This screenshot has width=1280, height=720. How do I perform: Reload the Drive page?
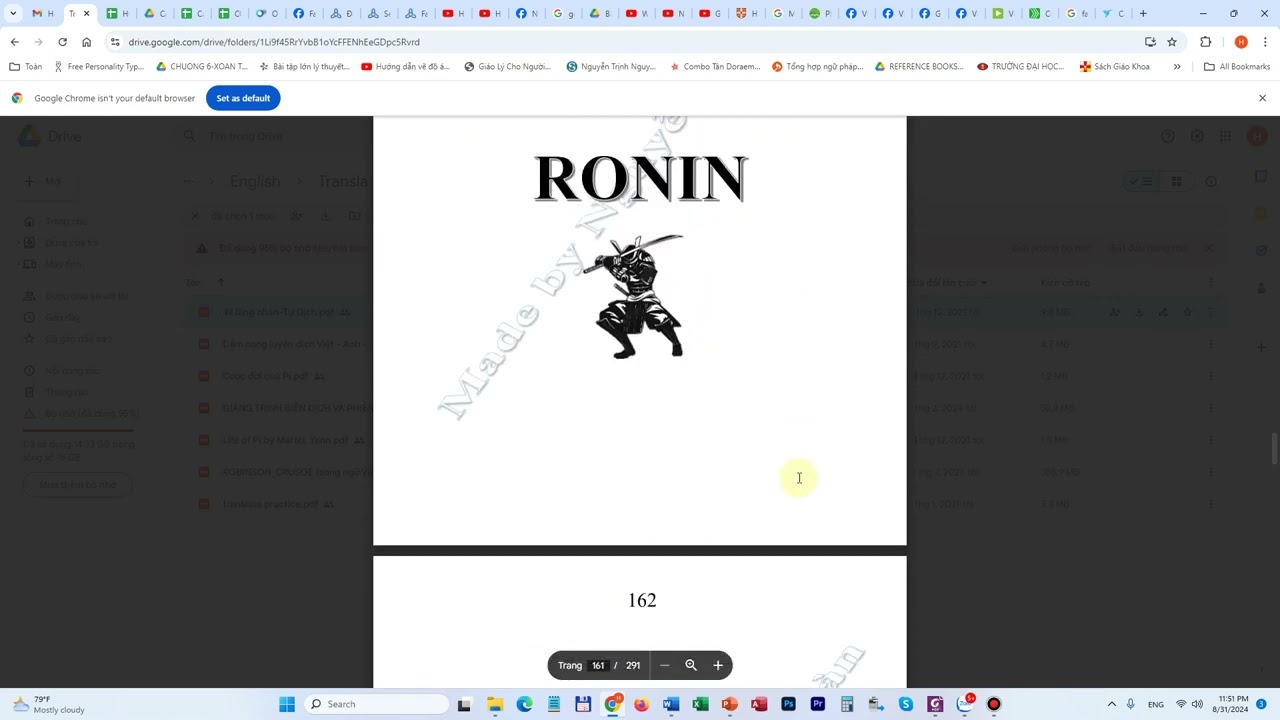pos(62,42)
